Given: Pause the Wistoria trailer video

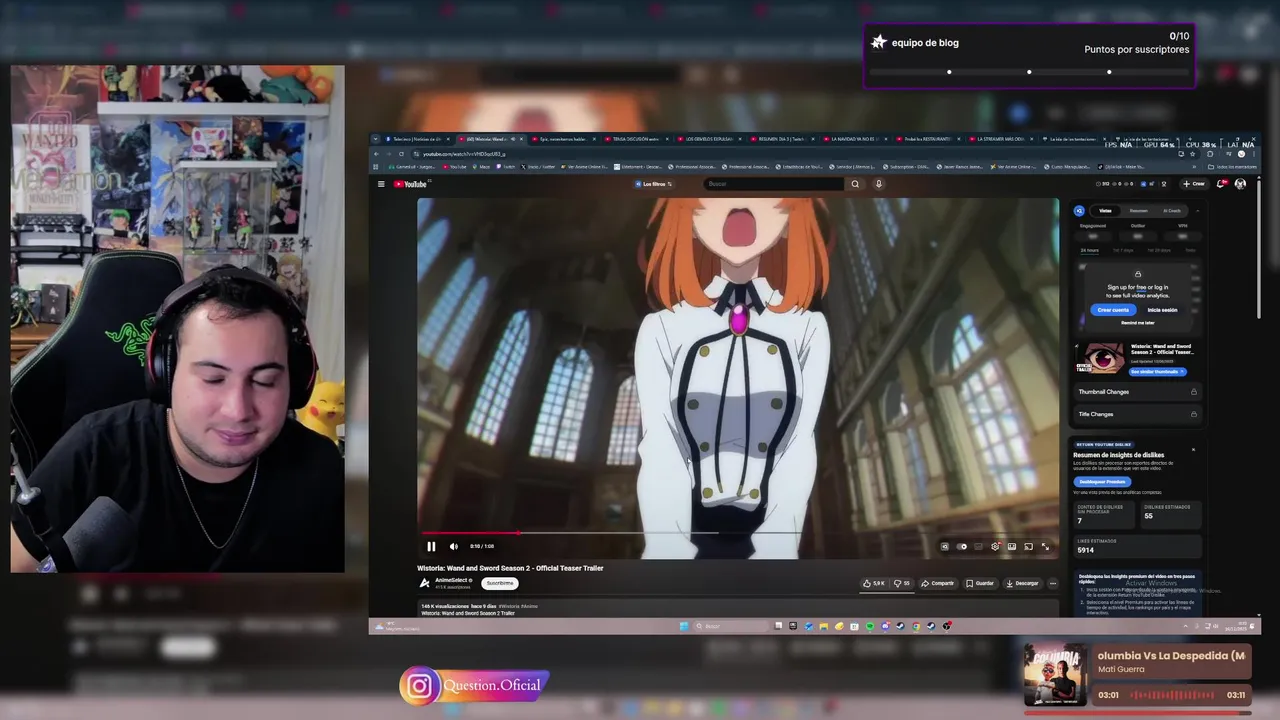Looking at the screenshot, I should coord(431,547).
